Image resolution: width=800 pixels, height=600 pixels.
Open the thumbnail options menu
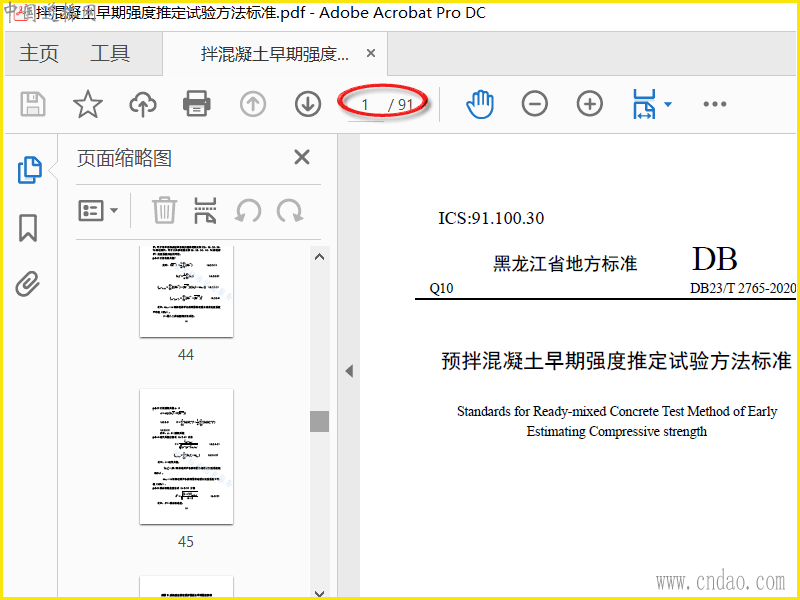pos(98,210)
